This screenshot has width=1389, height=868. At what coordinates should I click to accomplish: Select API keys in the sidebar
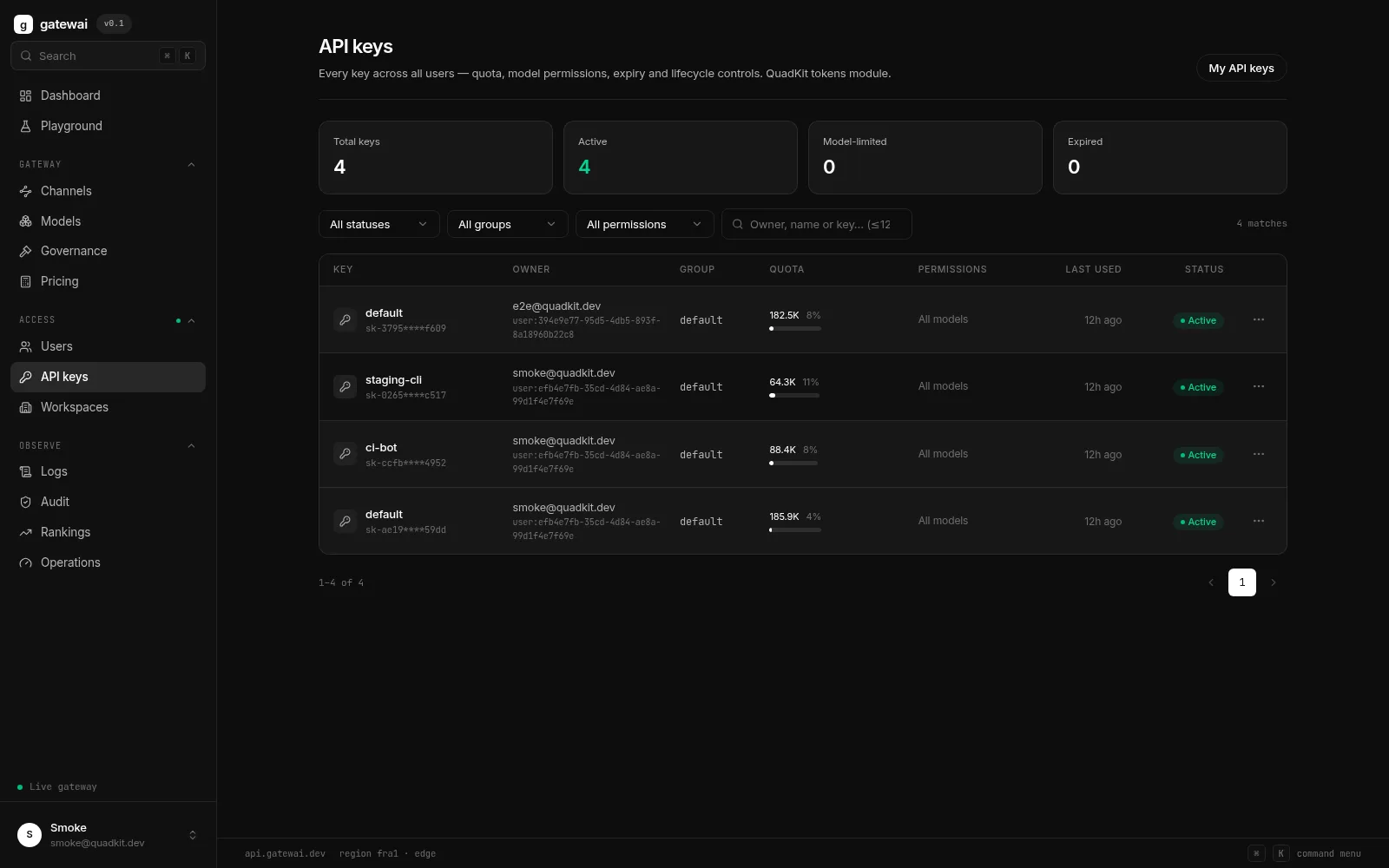click(108, 377)
